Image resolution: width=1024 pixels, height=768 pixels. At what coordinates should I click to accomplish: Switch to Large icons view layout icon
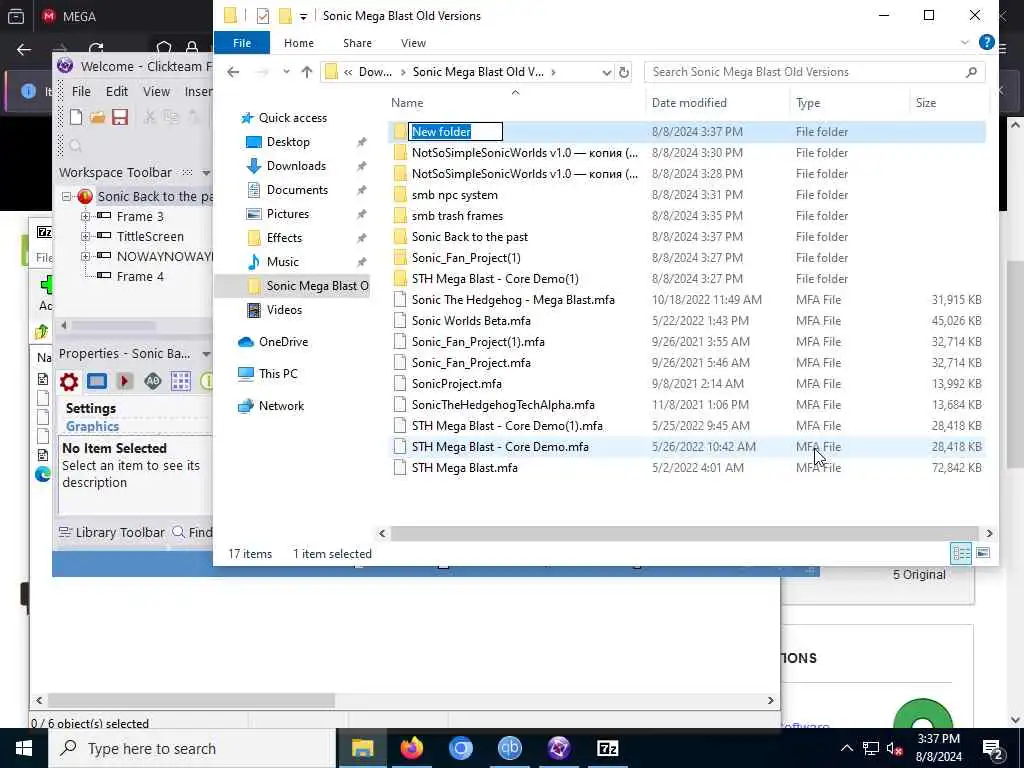pos(983,554)
